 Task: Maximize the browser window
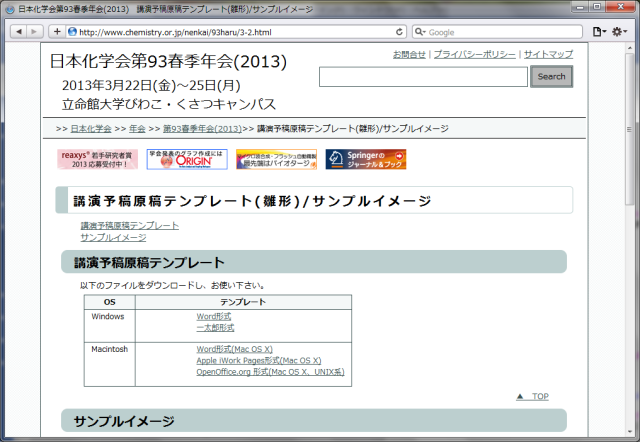[x=597, y=7]
